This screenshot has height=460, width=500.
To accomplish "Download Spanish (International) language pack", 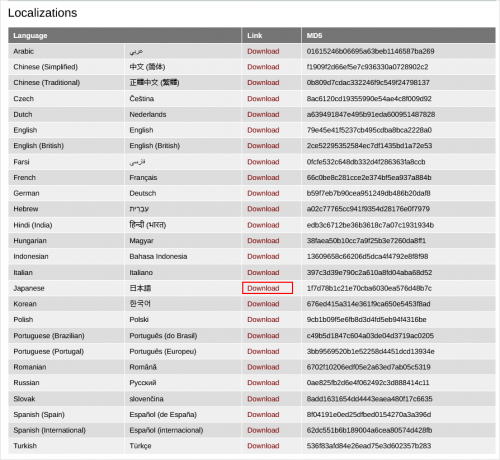I will 263,430.
